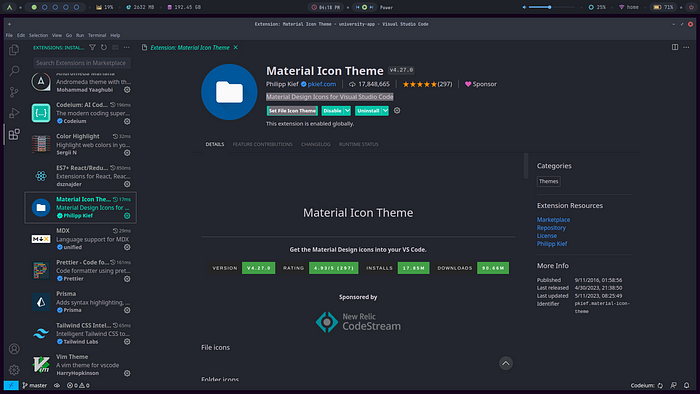Click the Search Extensions in Marketplace field
Viewport: 700px width, 394px height.
pos(82,63)
